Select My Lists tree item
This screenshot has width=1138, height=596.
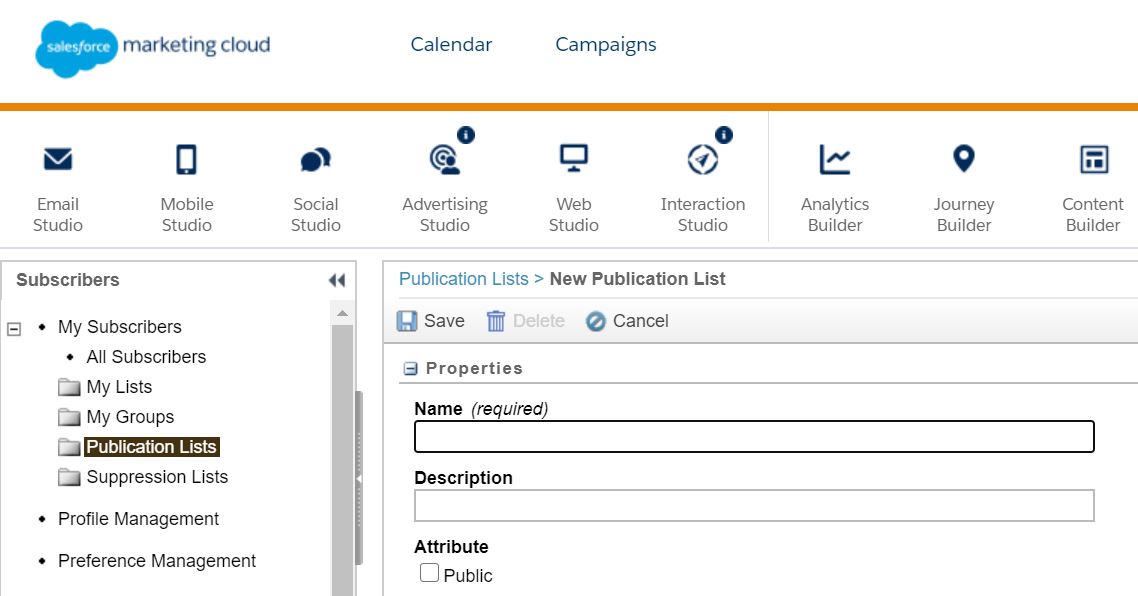coord(119,387)
